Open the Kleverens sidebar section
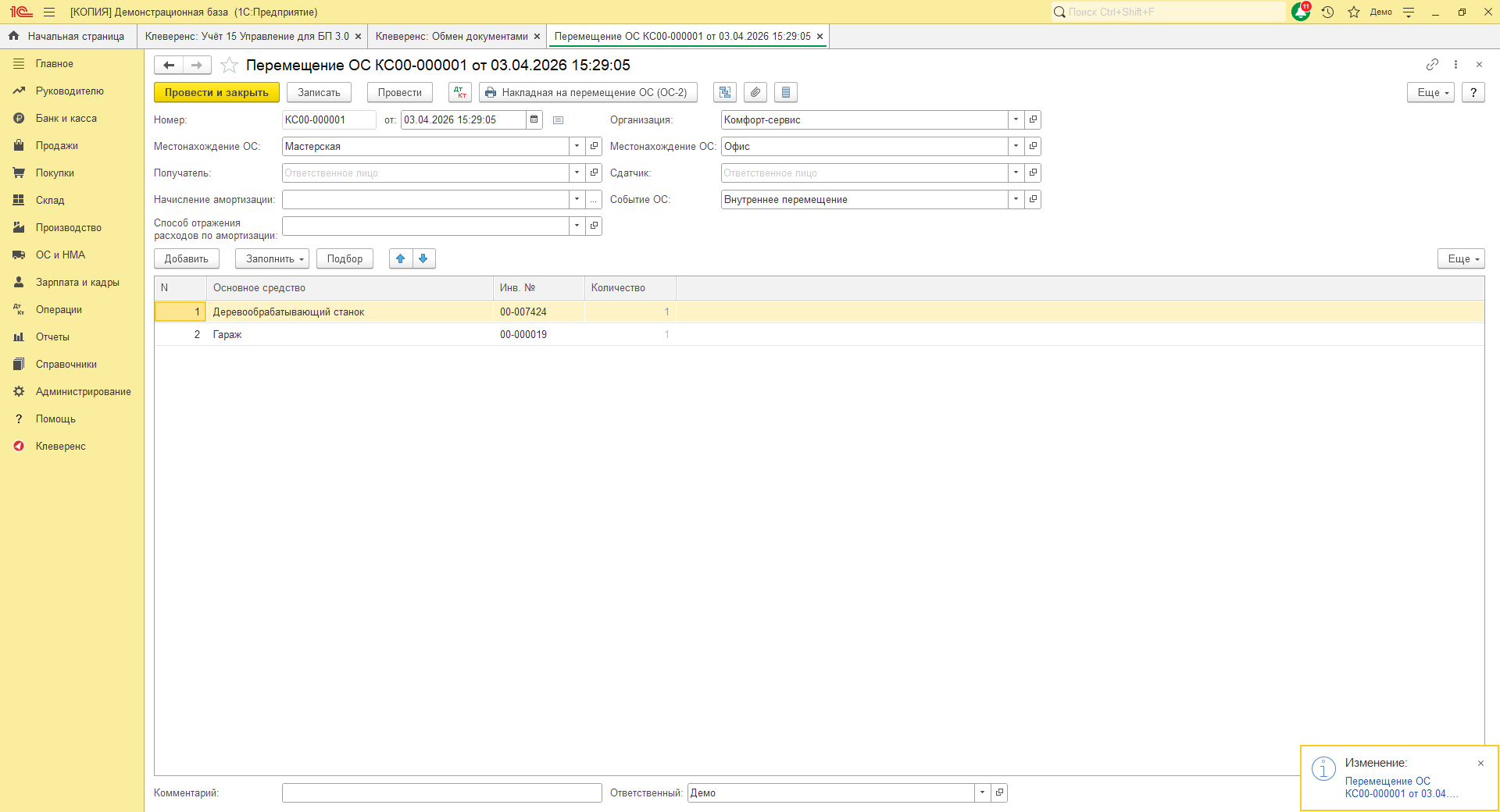Image resolution: width=1500 pixels, height=812 pixels. [60, 446]
